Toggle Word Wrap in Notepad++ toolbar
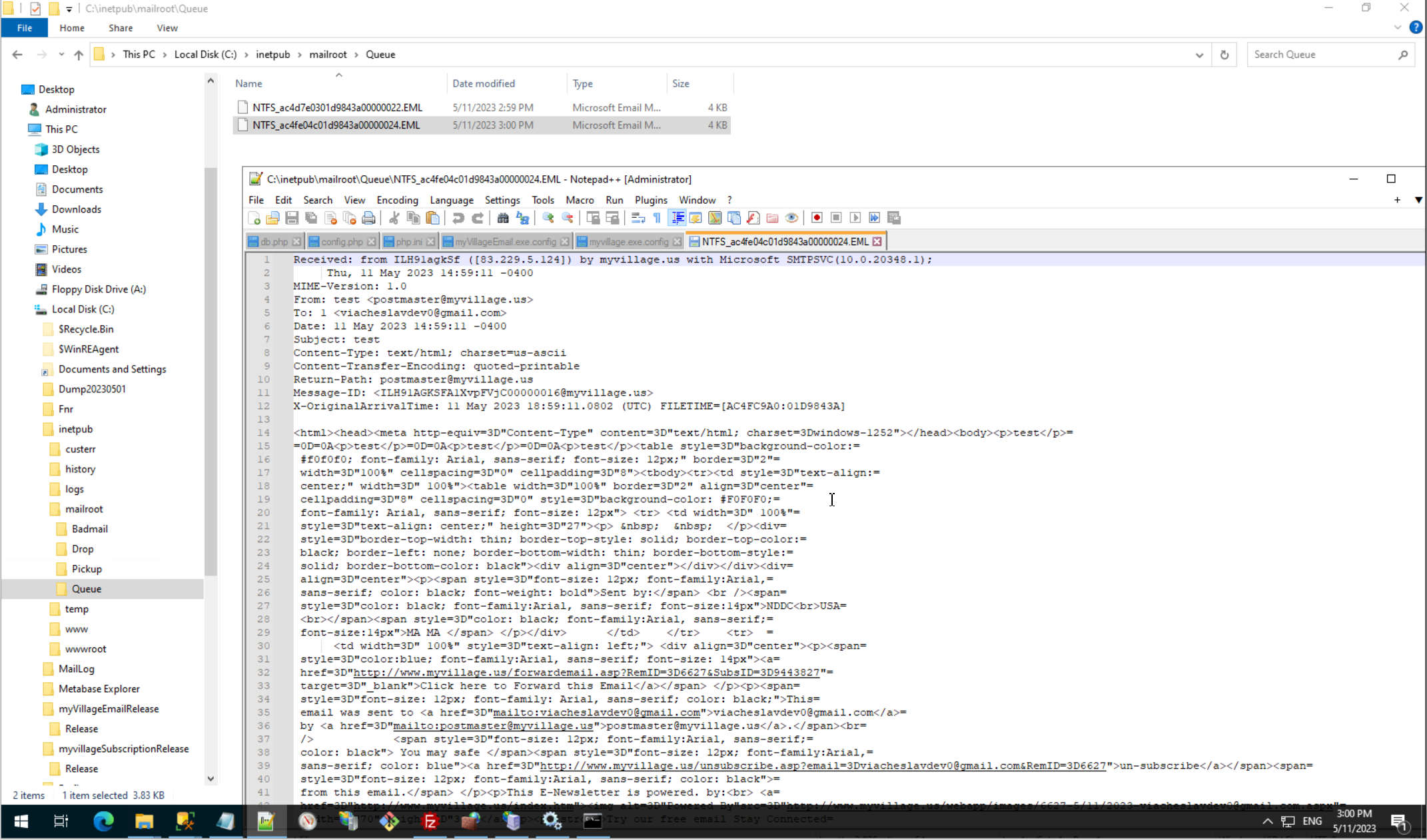Viewport: 1427px width, 840px height. click(638, 218)
